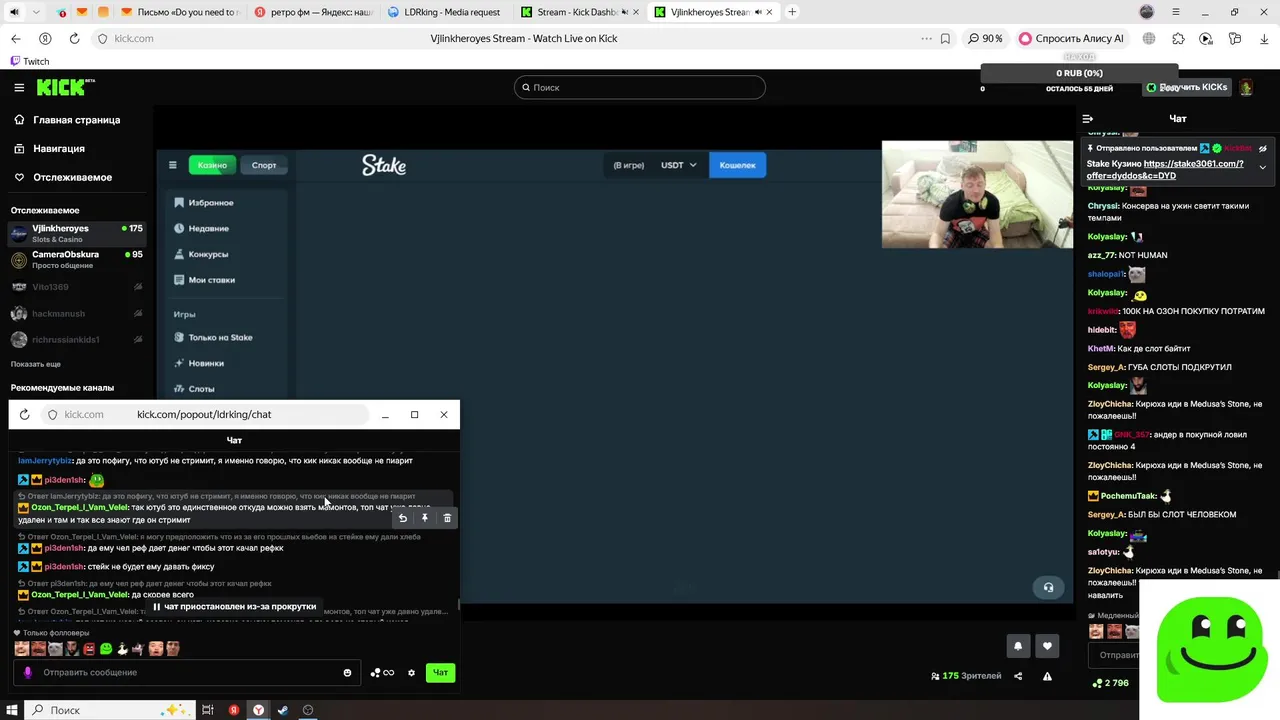
Task: Open Stake hamburger menu in stream
Action: coord(172,165)
